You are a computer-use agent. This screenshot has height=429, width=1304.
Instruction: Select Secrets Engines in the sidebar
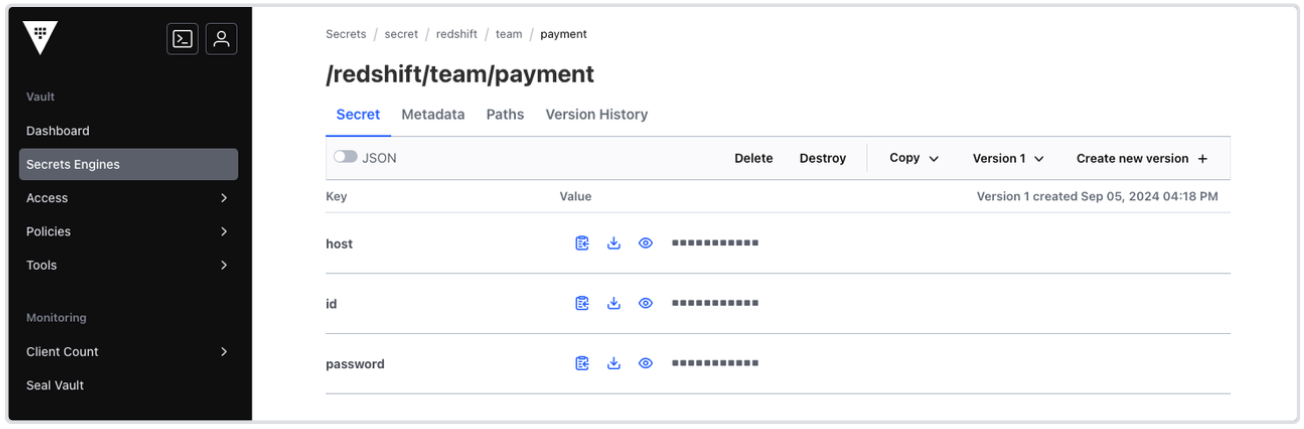(x=128, y=164)
